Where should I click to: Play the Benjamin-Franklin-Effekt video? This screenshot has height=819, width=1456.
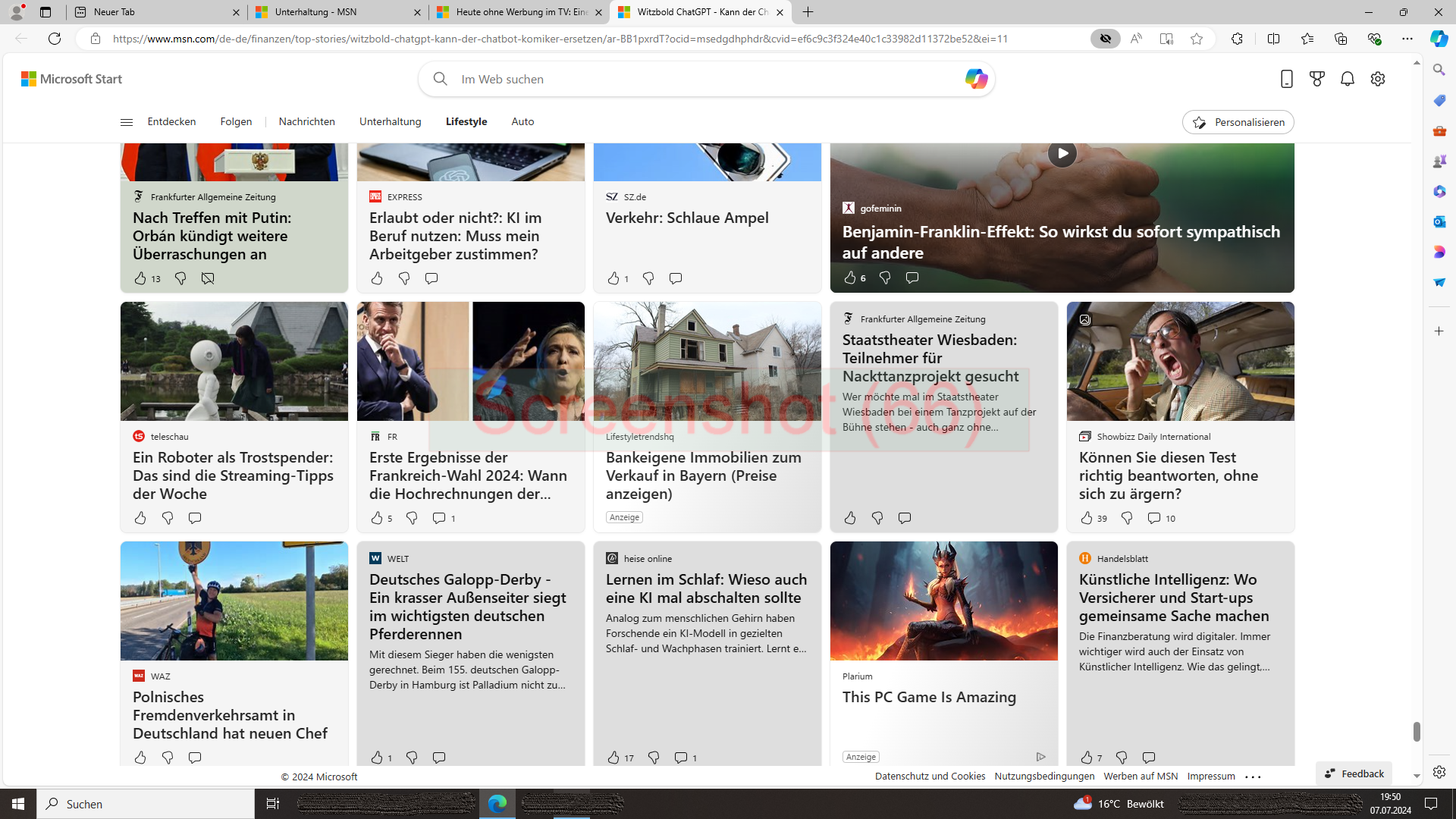(x=1062, y=153)
